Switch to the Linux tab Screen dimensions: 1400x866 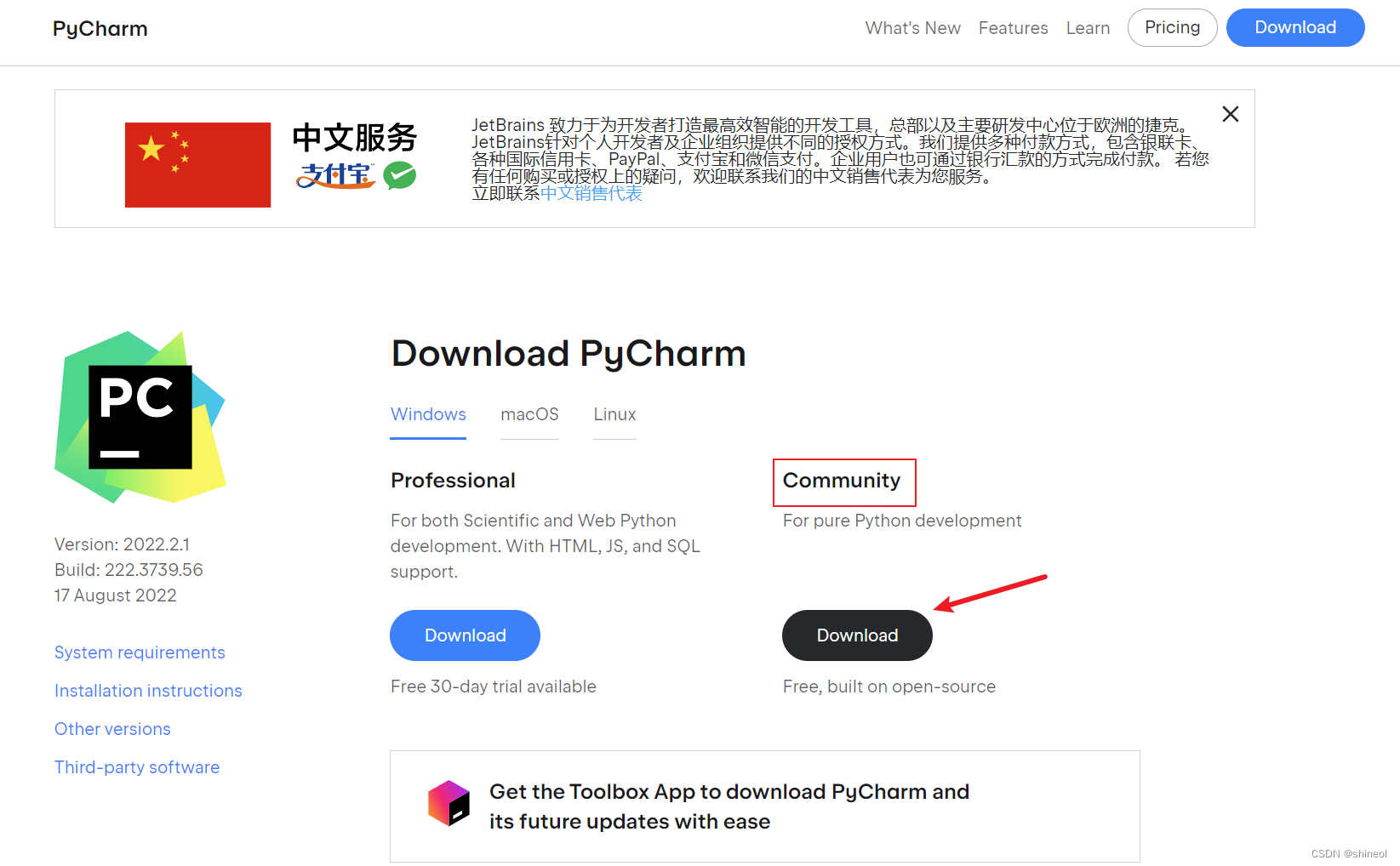(x=614, y=414)
